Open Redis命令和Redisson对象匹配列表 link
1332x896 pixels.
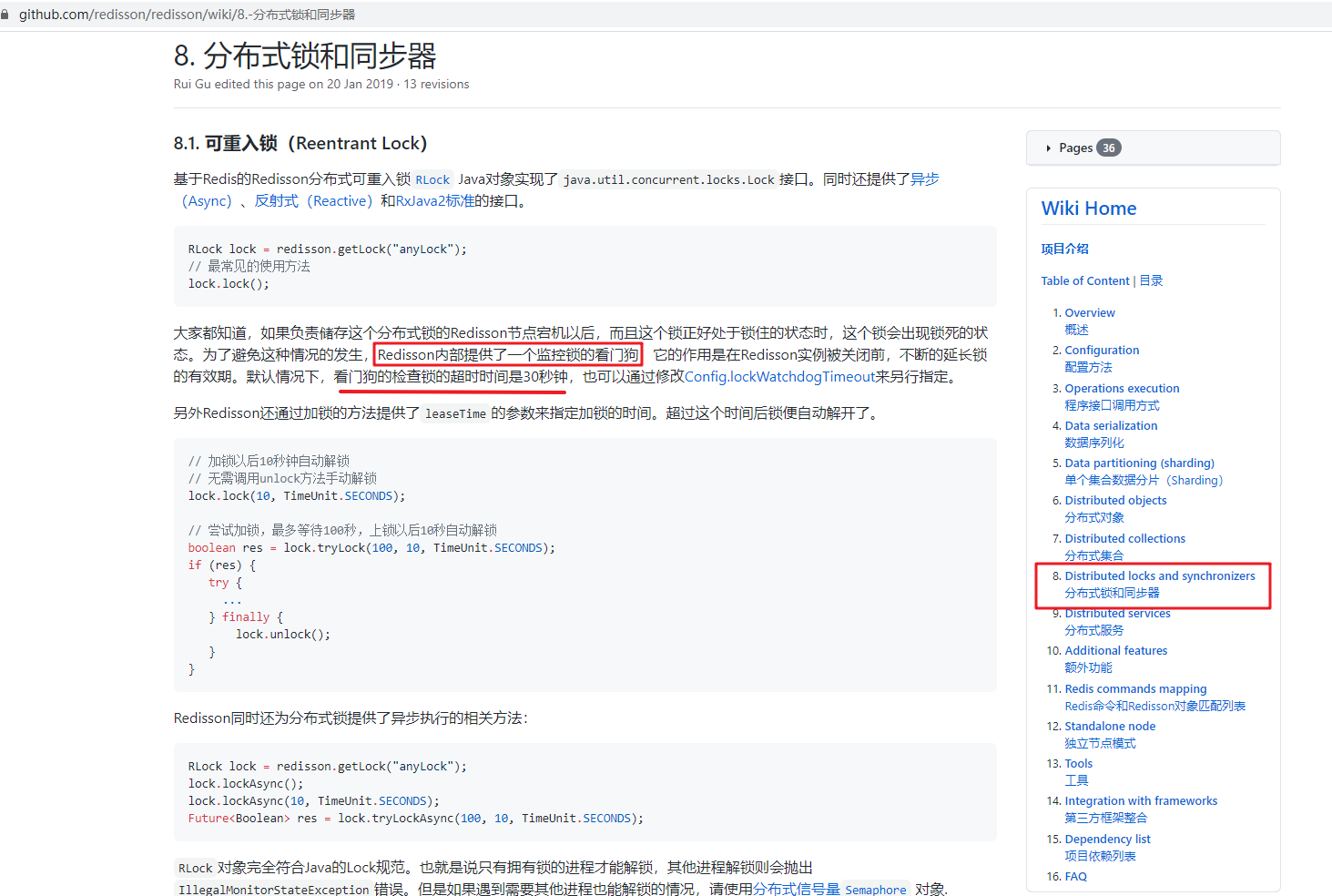[1155, 706]
